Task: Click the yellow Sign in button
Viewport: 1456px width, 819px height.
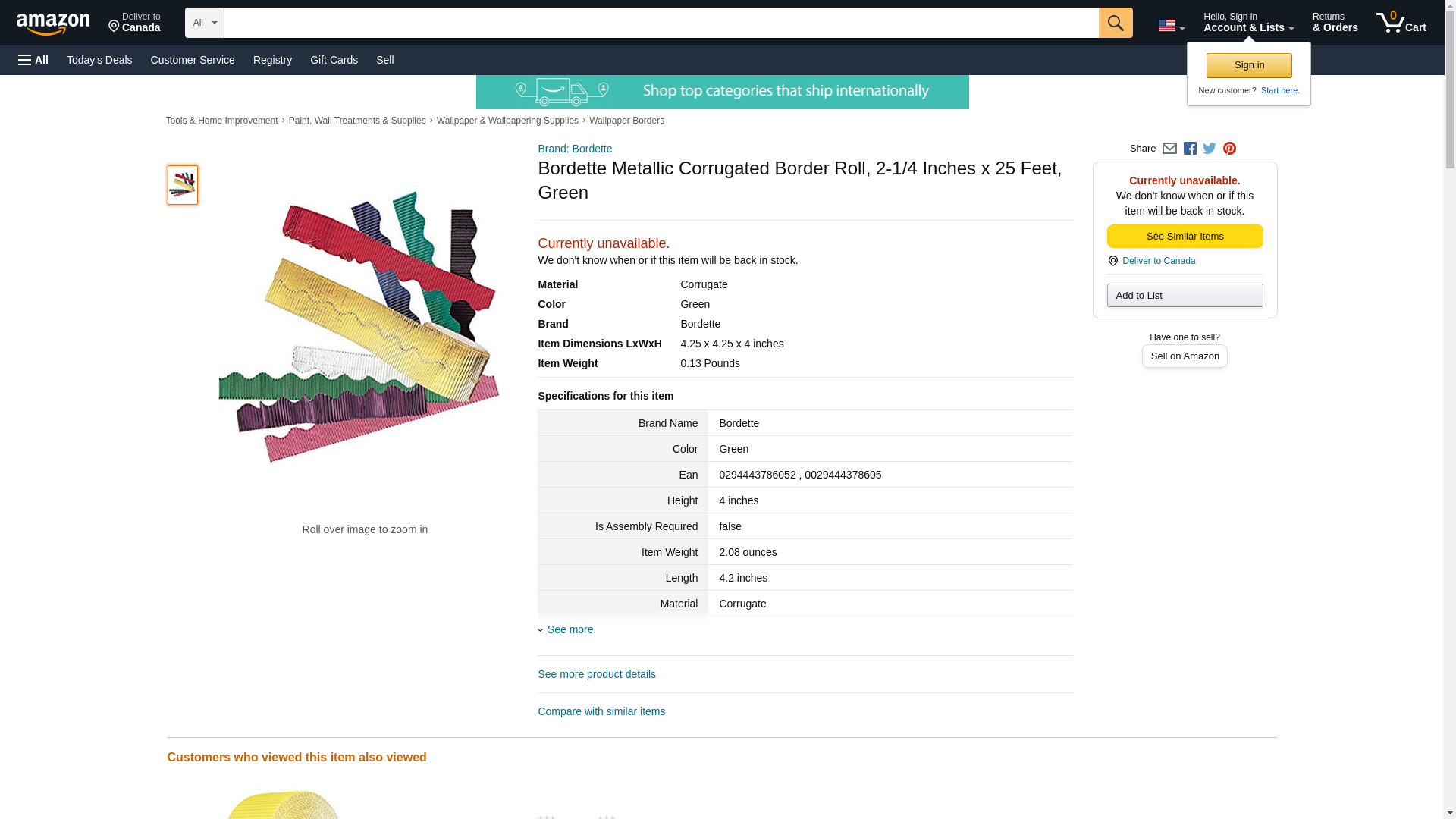Action: 1249,65
